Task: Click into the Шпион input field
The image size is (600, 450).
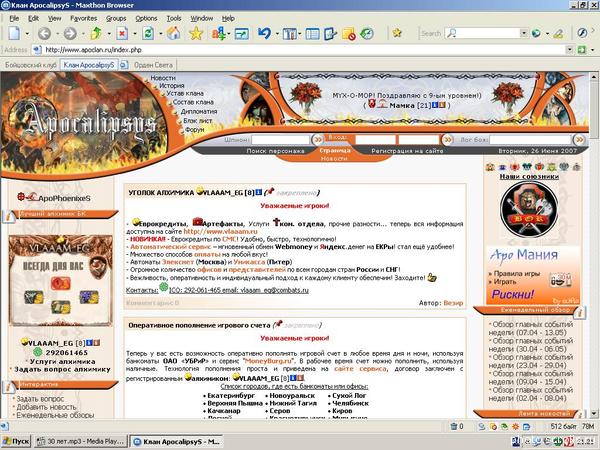Action: tap(280, 140)
